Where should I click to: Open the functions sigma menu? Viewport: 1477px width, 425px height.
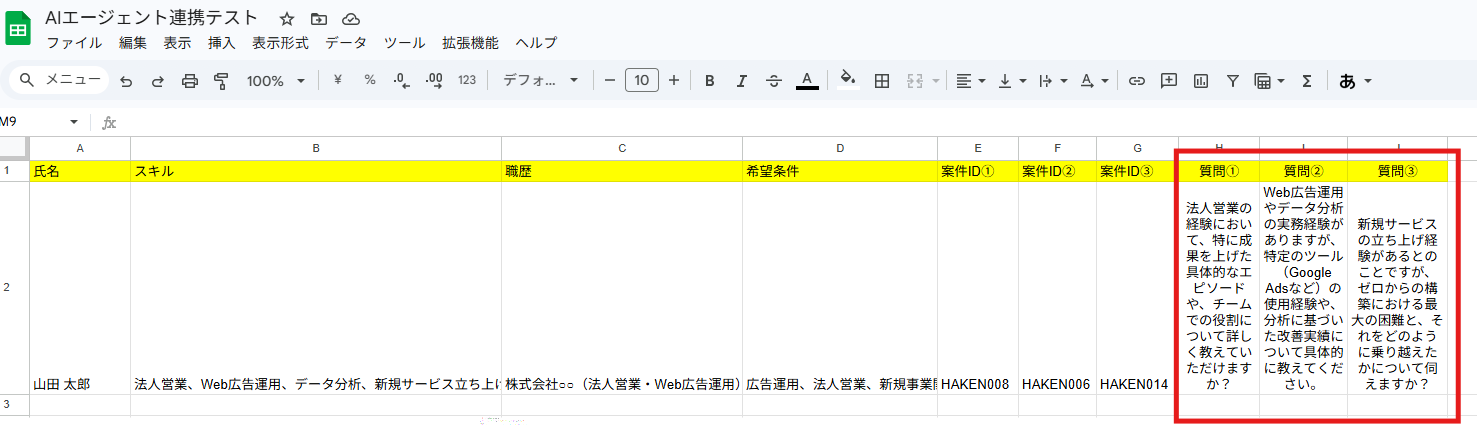coord(1306,81)
